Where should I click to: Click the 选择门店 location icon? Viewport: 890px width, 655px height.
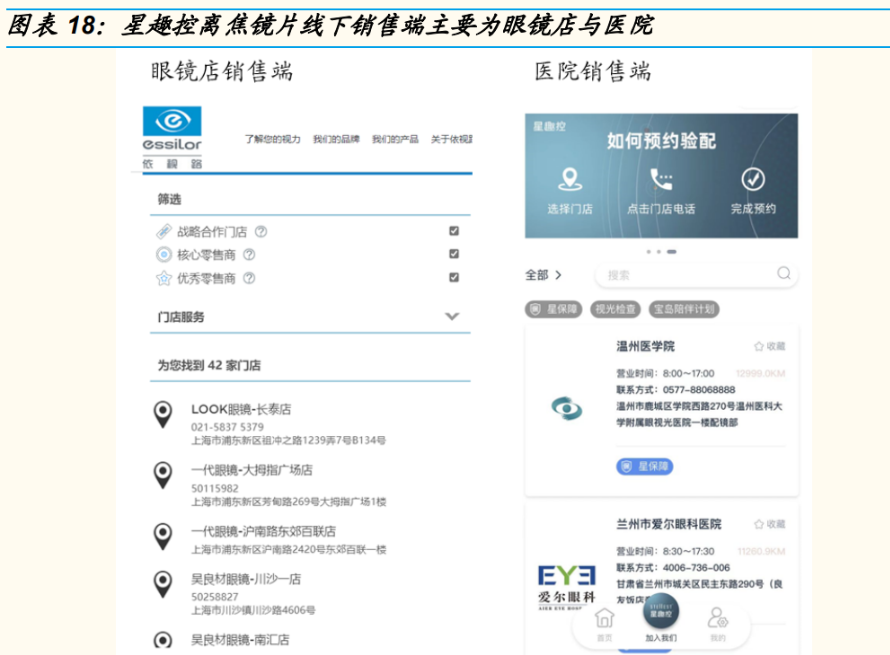click(x=569, y=179)
